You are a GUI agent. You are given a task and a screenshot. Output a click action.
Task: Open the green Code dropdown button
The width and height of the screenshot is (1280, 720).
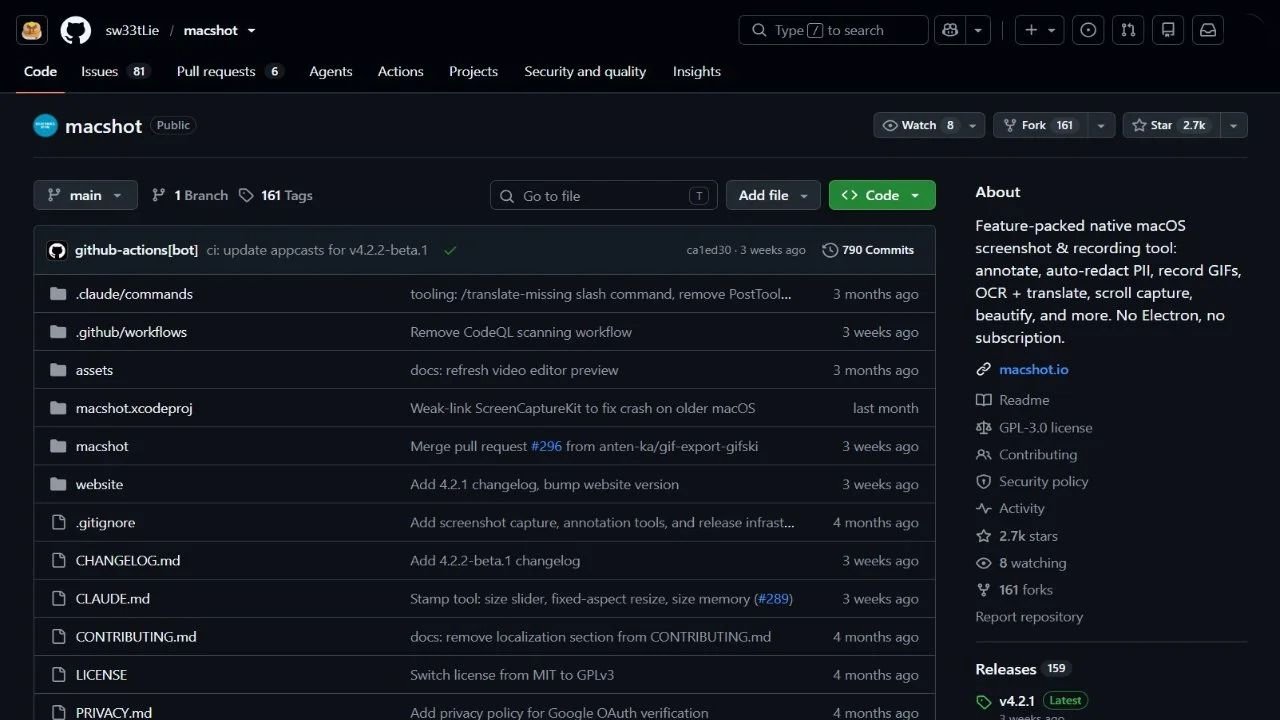click(x=882, y=195)
